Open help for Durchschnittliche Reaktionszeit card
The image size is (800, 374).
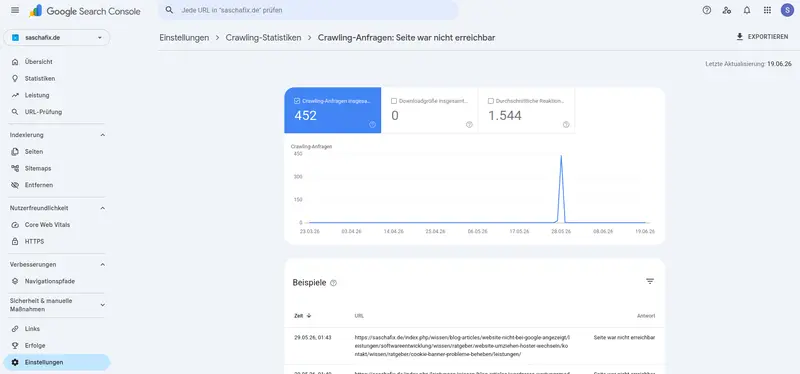(566, 124)
